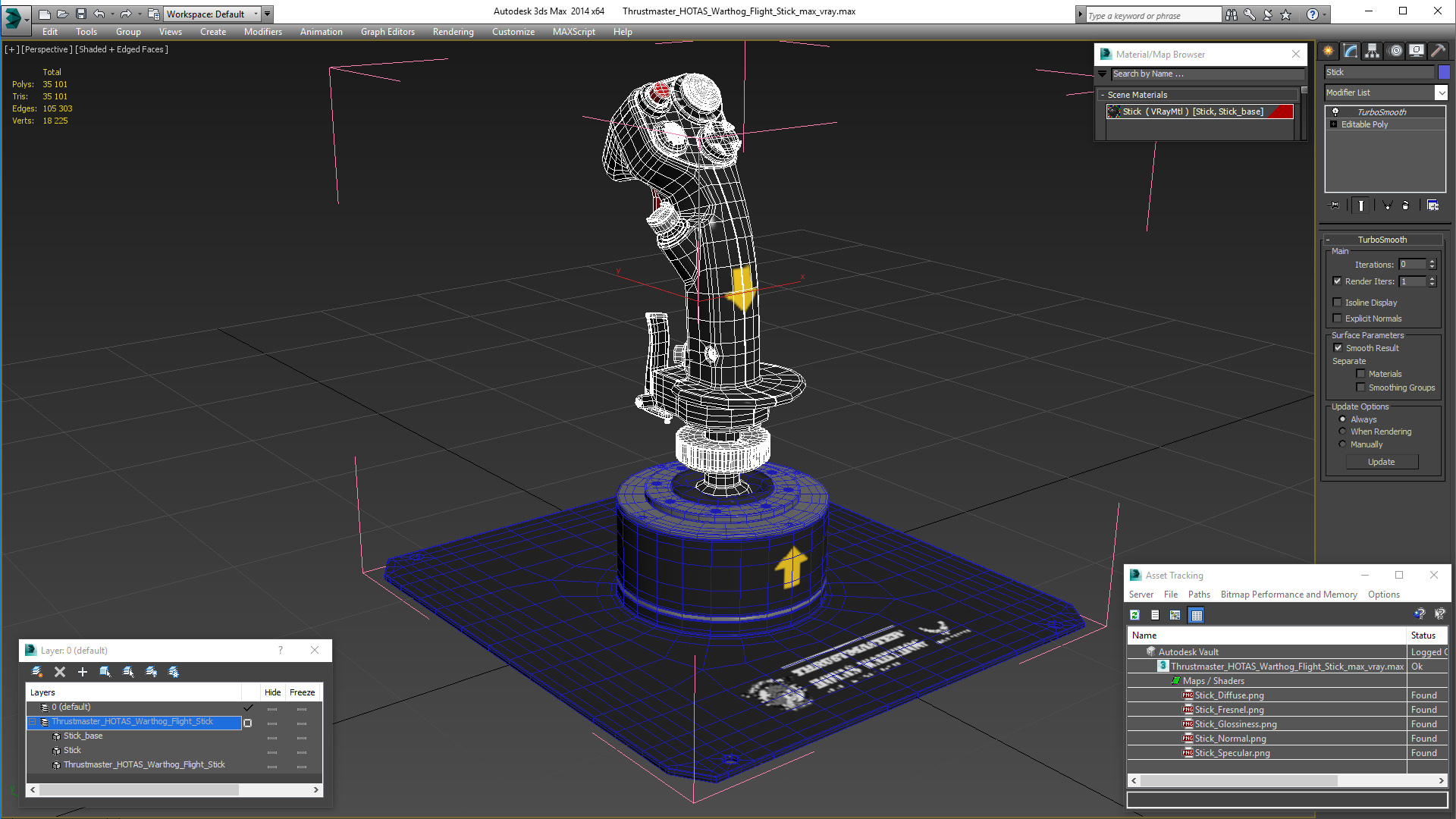This screenshot has height=819, width=1456.
Task: Uncheck the Smooth Result checkbox
Action: coord(1338,348)
